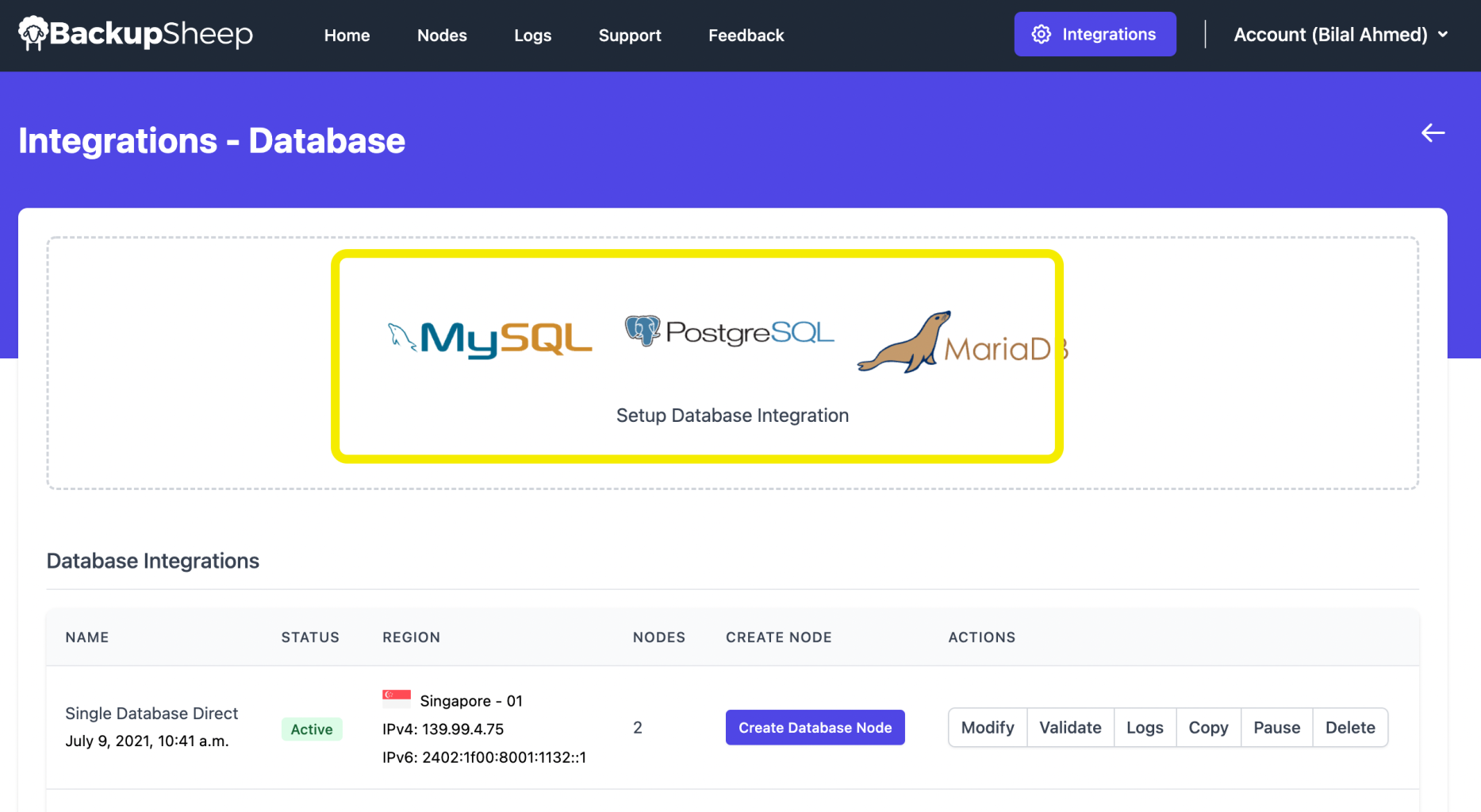Click Validate for Single Database Direct

pyautogui.click(x=1070, y=727)
